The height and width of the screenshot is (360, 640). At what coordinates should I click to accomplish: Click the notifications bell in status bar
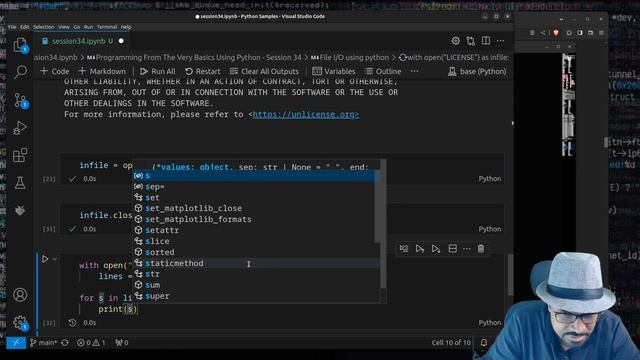coord(484,342)
